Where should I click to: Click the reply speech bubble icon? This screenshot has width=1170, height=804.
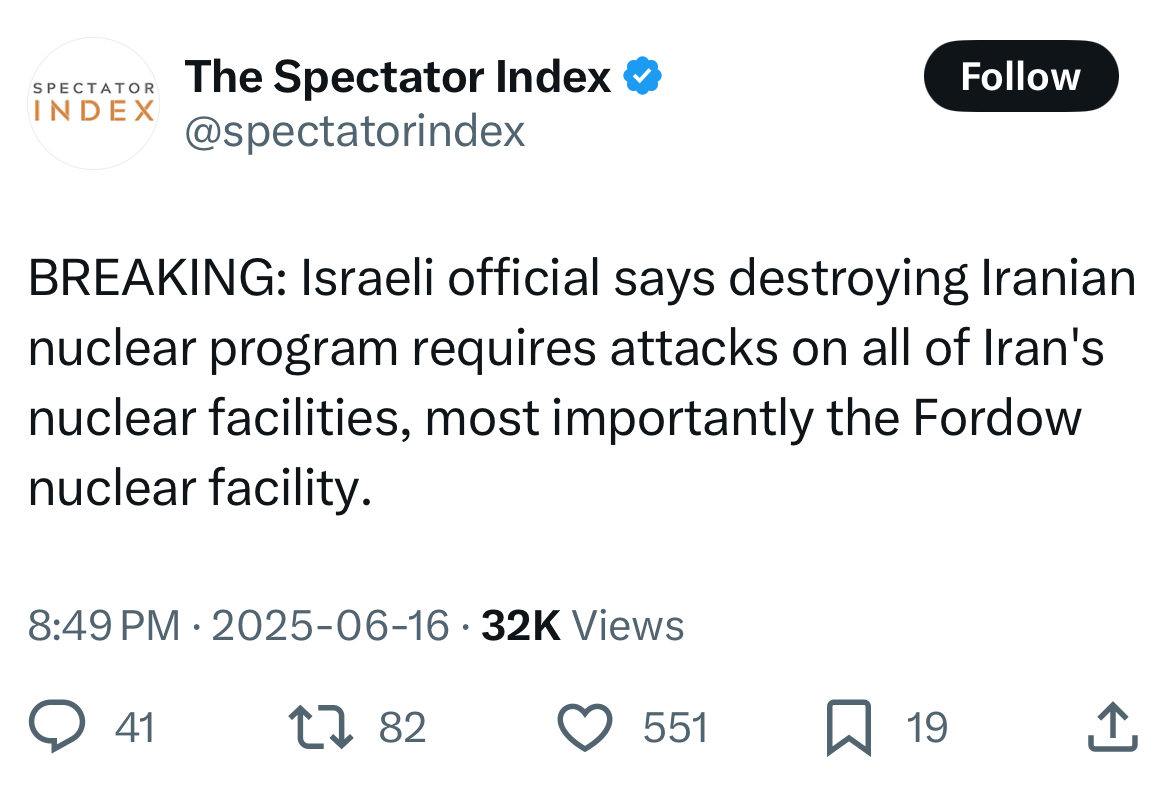tap(57, 726)
